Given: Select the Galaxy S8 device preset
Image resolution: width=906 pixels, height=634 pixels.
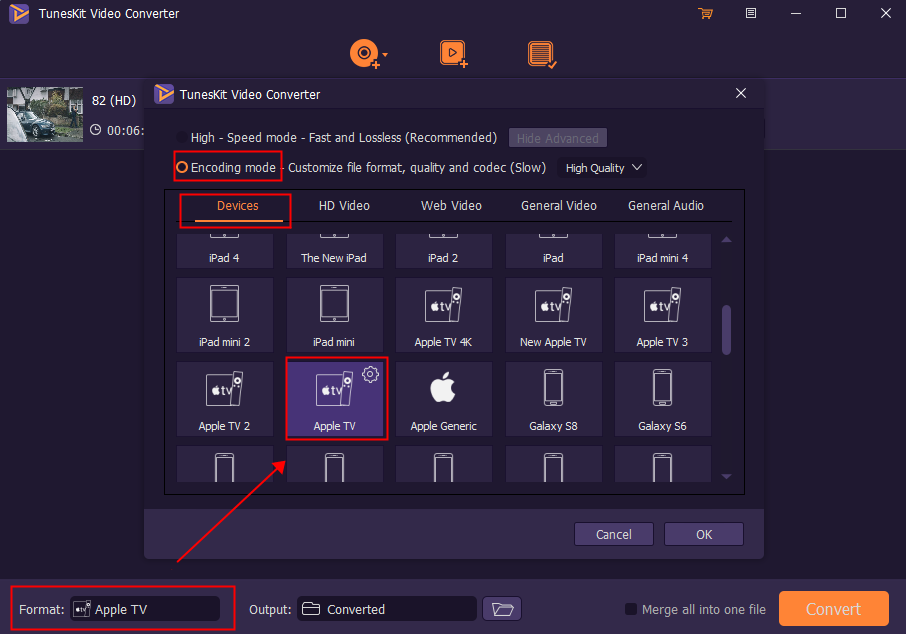Looking at the screenshot, I should pyautogui.click(x=553, y=399).
